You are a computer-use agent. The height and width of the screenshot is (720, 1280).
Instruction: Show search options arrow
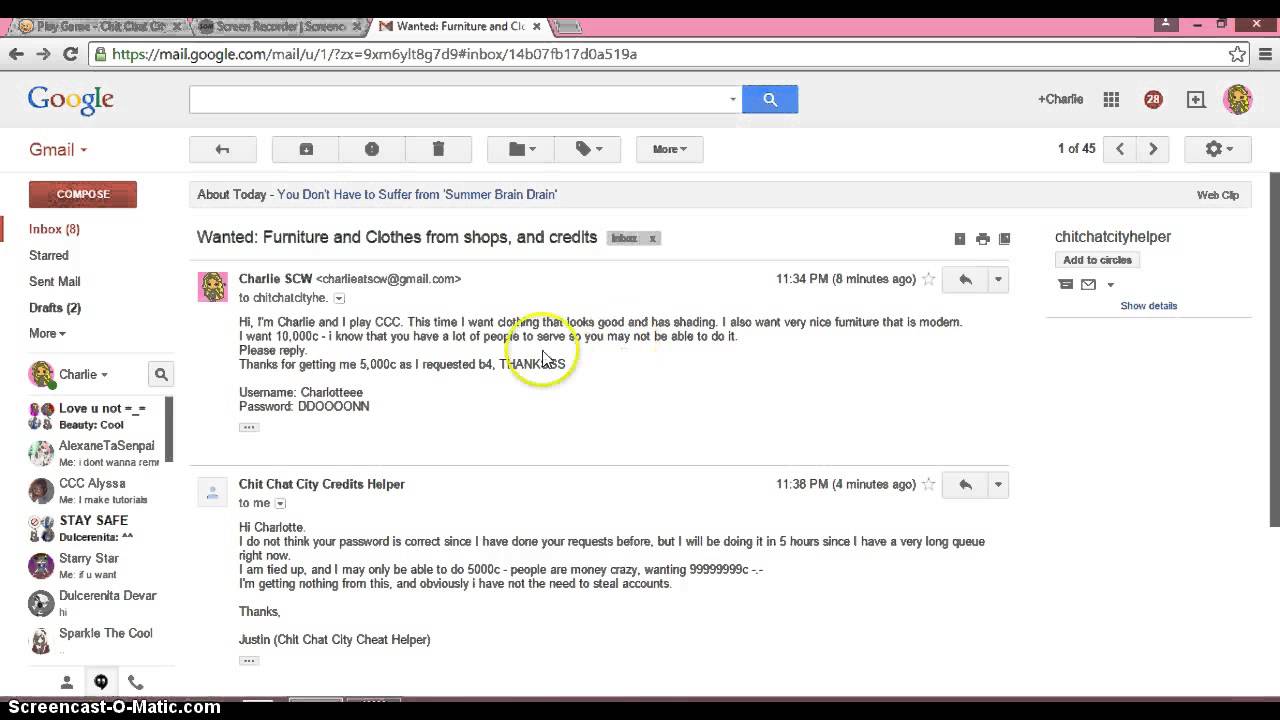click(x=733, y=99)
